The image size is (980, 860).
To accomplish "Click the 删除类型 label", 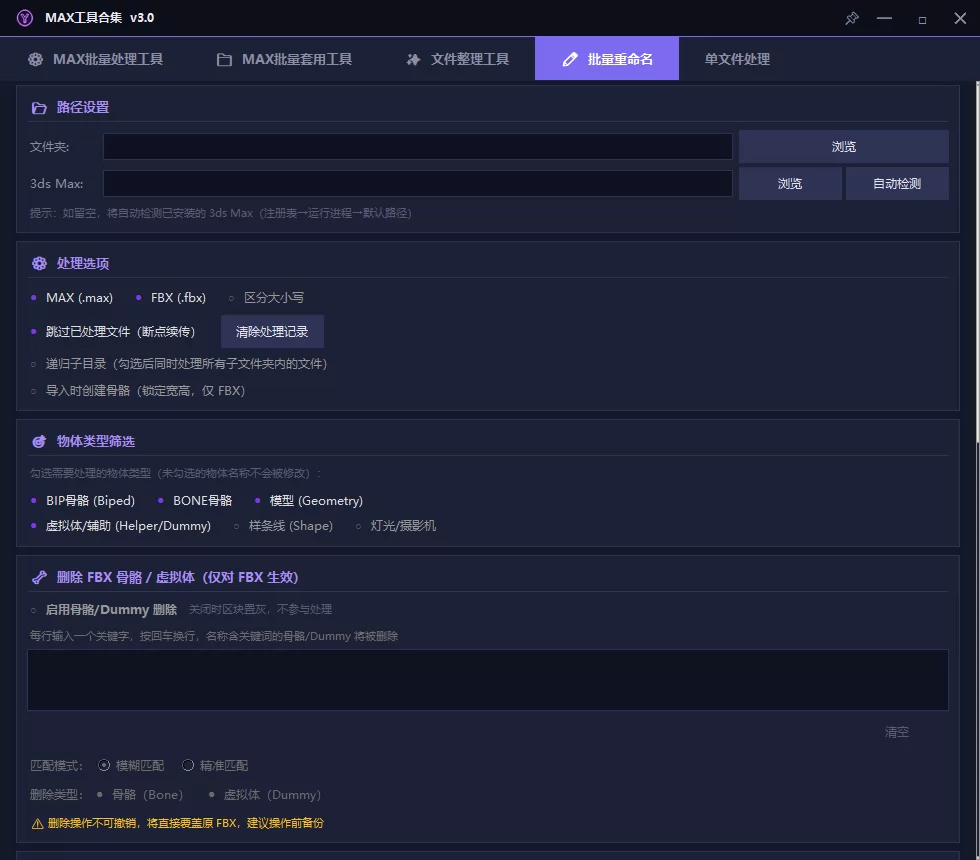I will click(56, 795).
